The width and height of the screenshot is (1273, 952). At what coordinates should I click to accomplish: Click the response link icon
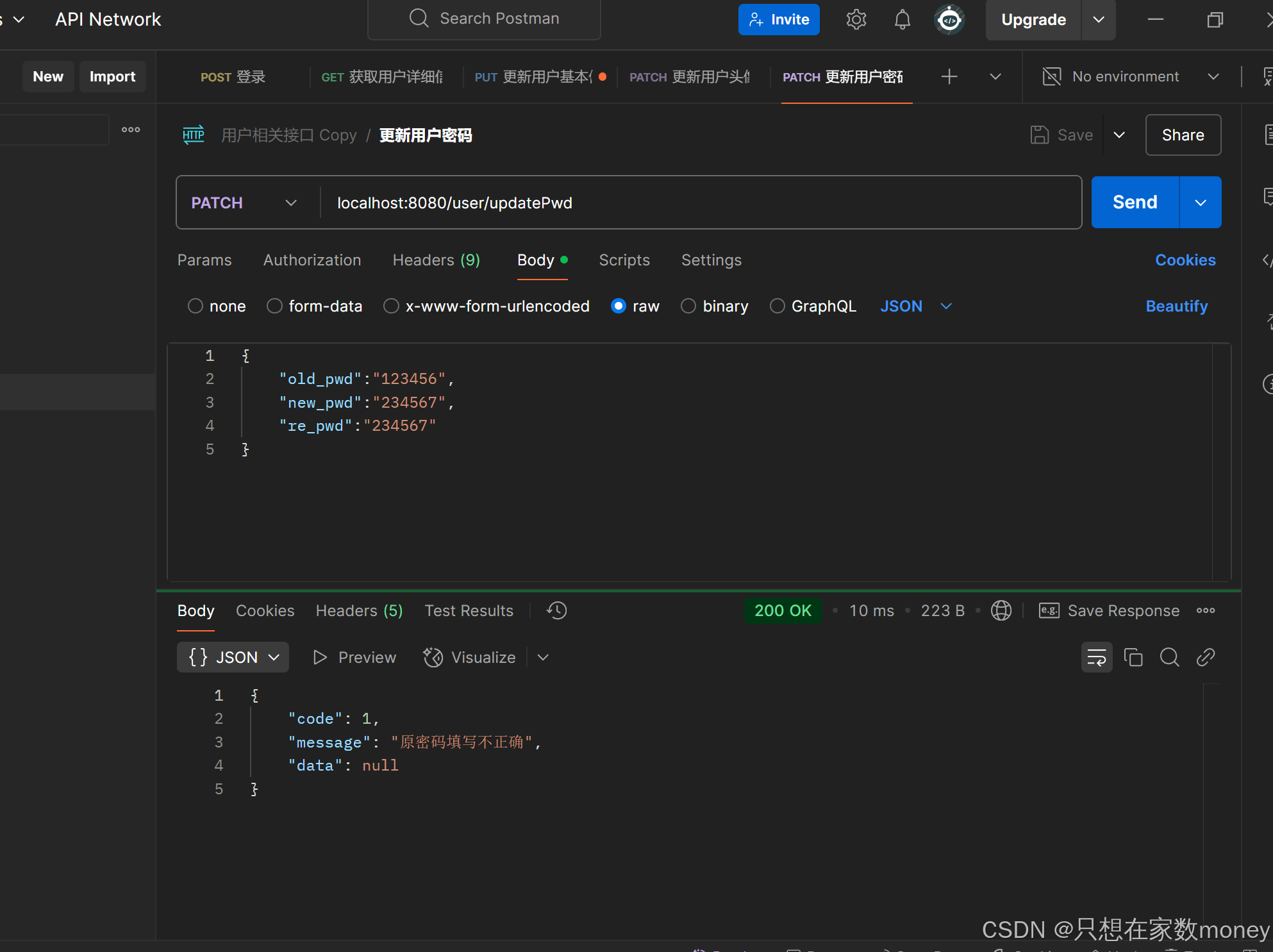click(1206, 657)
